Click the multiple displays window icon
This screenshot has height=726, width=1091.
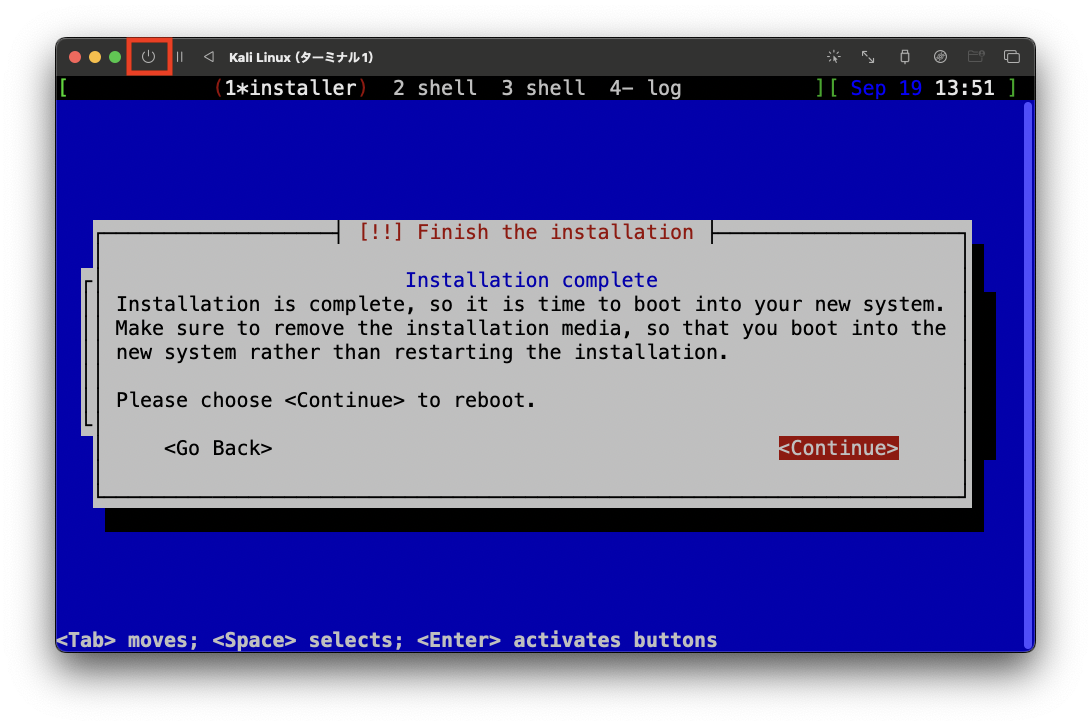(1012, 57)
